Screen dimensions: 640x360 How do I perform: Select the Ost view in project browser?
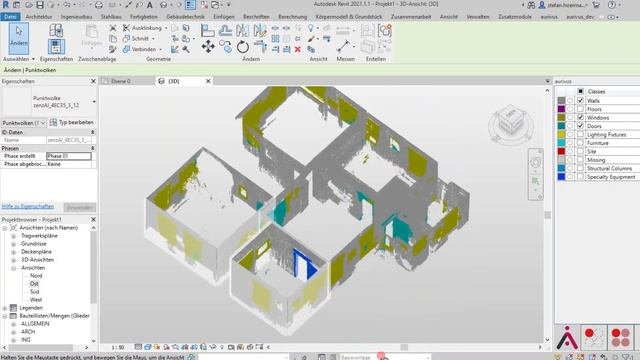[34, 284]
